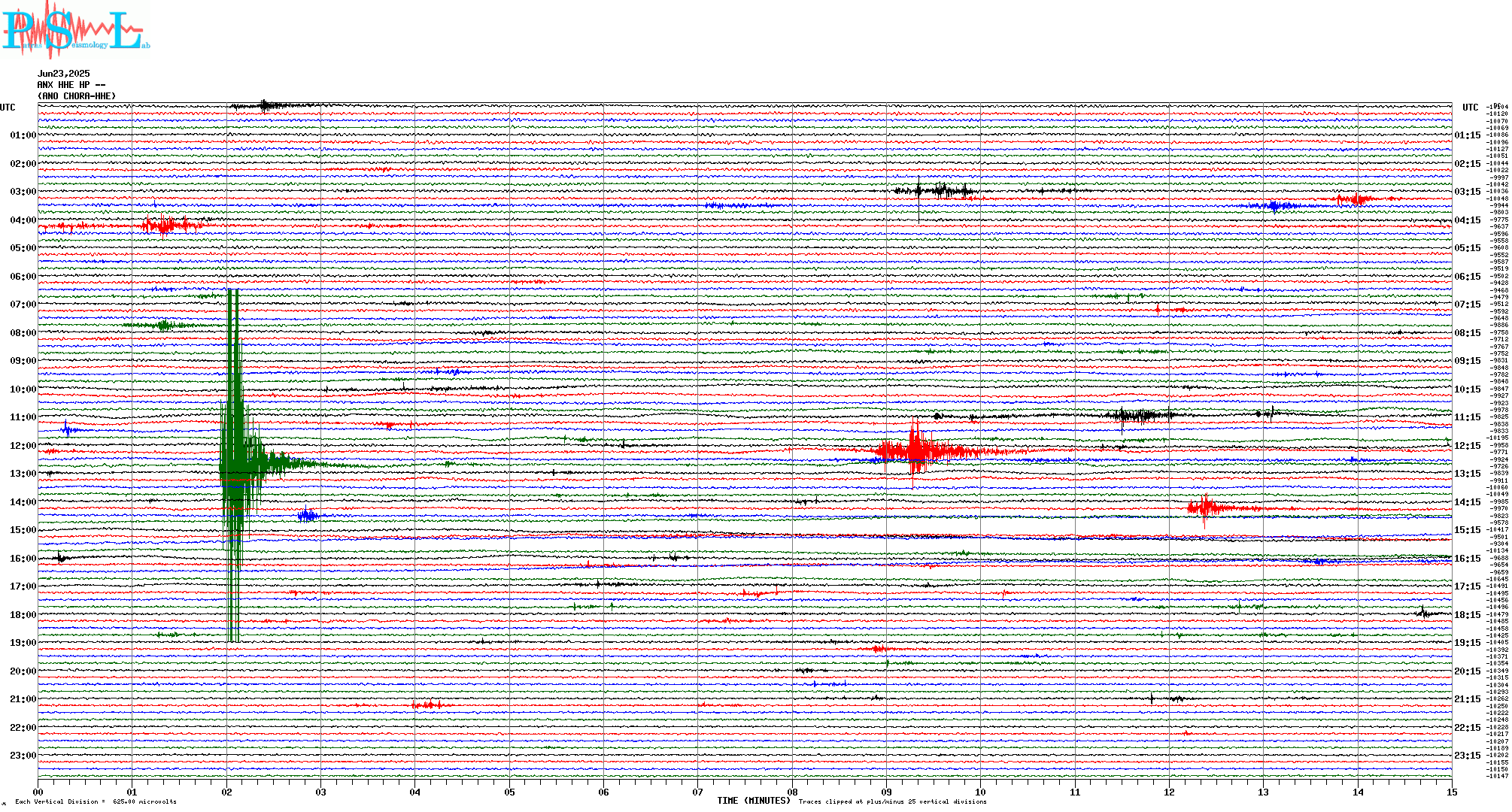Click the 21:15 end-time label

point(1468,699)
